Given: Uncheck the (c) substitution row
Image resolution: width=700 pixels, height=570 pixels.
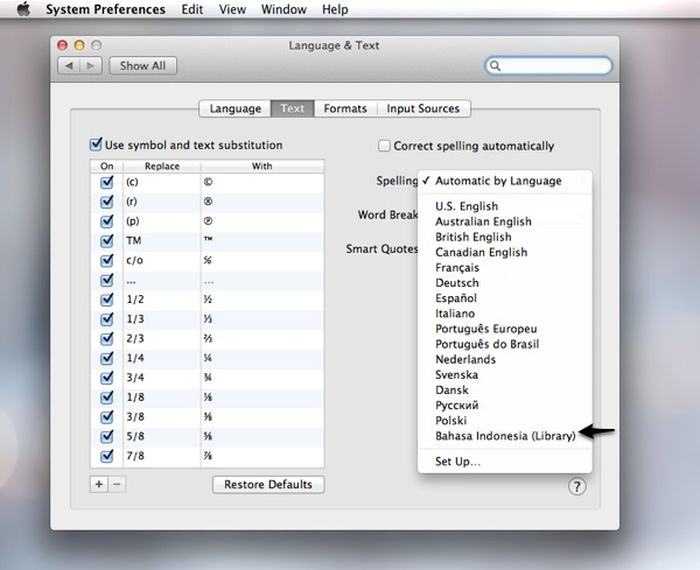Looking at the screenshot, I should 107,182.
